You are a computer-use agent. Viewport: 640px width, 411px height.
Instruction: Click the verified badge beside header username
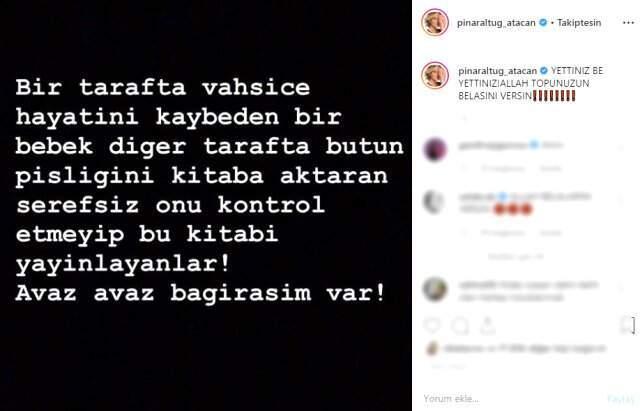[x=543, y=22]
